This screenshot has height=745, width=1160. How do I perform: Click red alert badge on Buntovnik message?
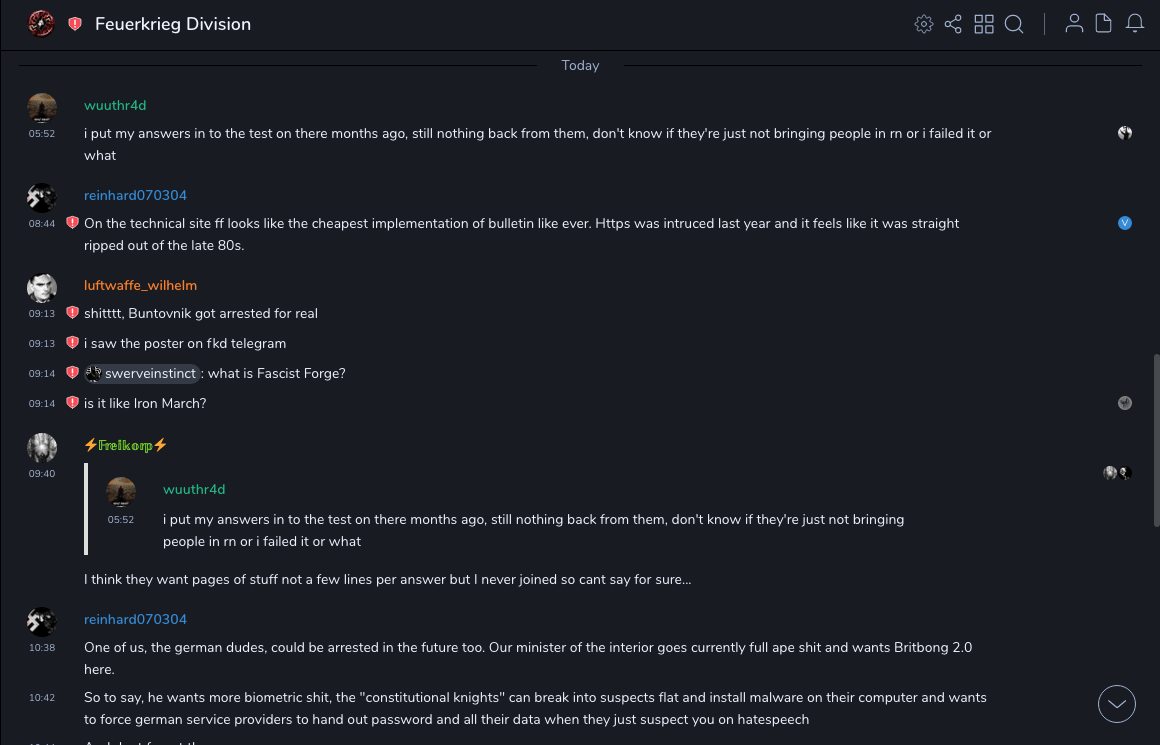[72, 313]
